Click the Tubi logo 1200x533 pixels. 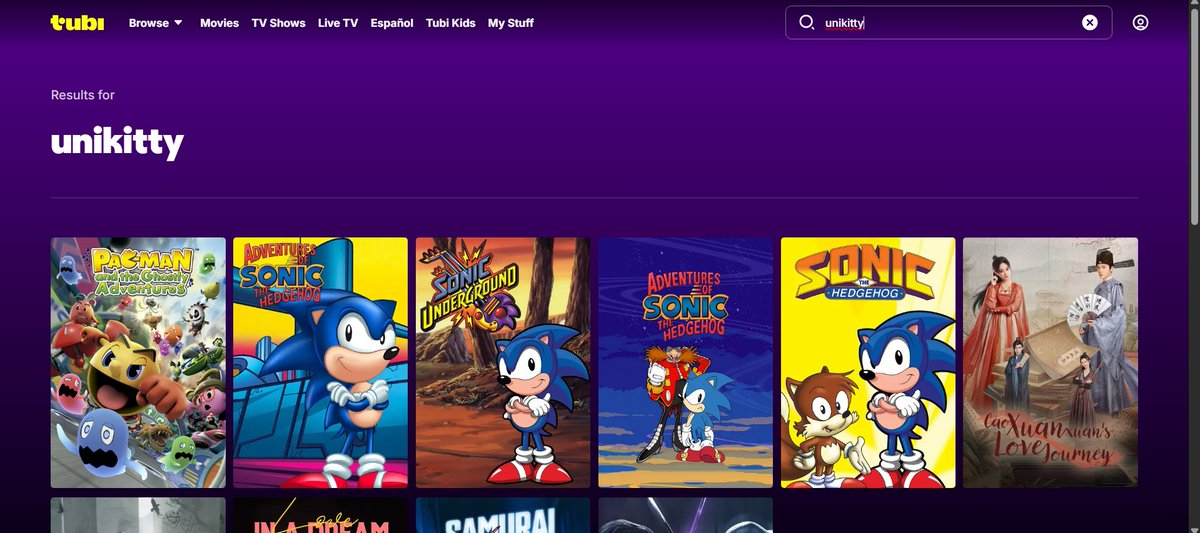77,22
